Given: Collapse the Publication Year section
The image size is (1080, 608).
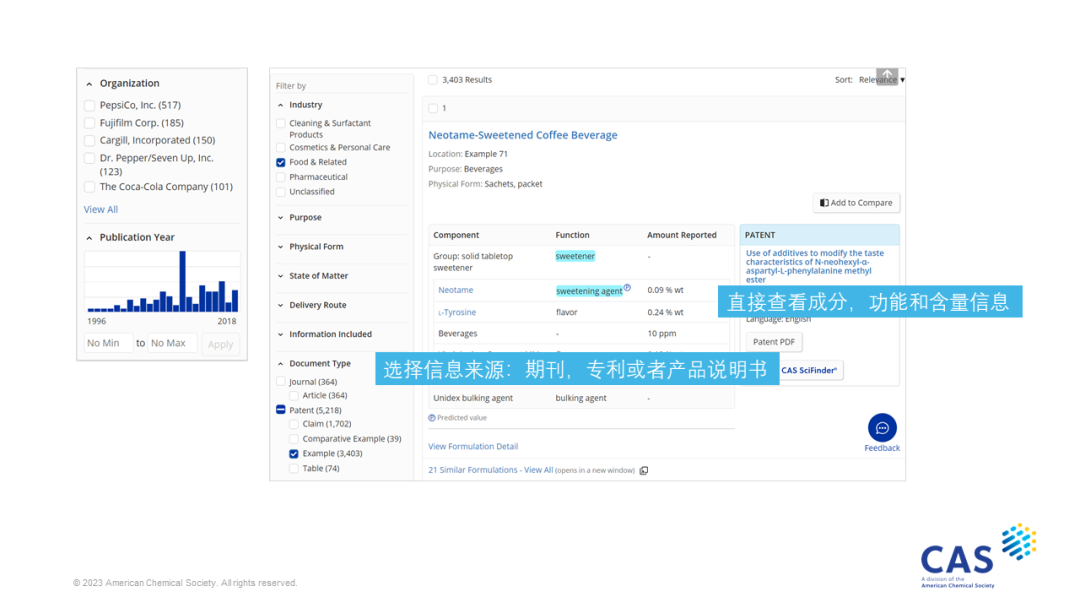Looking at the screenshot, I should click(x=89, y=238).
